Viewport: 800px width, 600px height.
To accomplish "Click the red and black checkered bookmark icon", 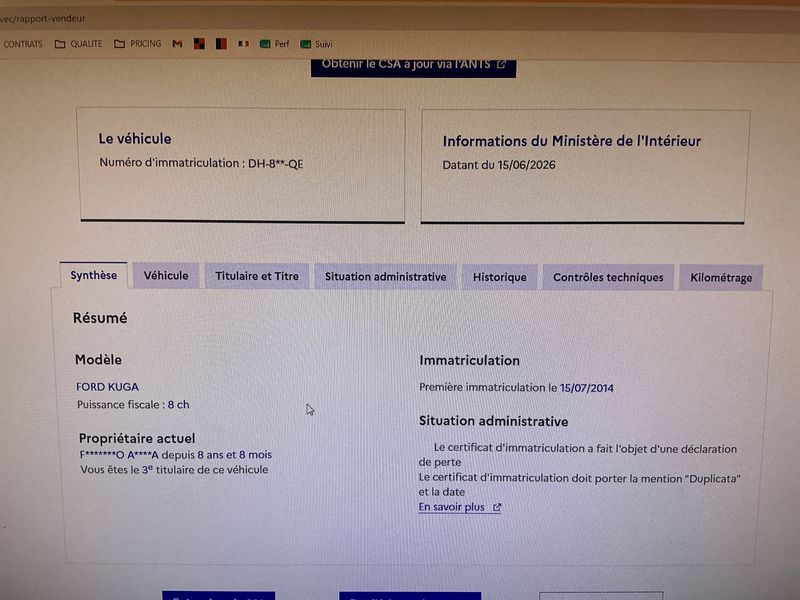I will point(199,44).
